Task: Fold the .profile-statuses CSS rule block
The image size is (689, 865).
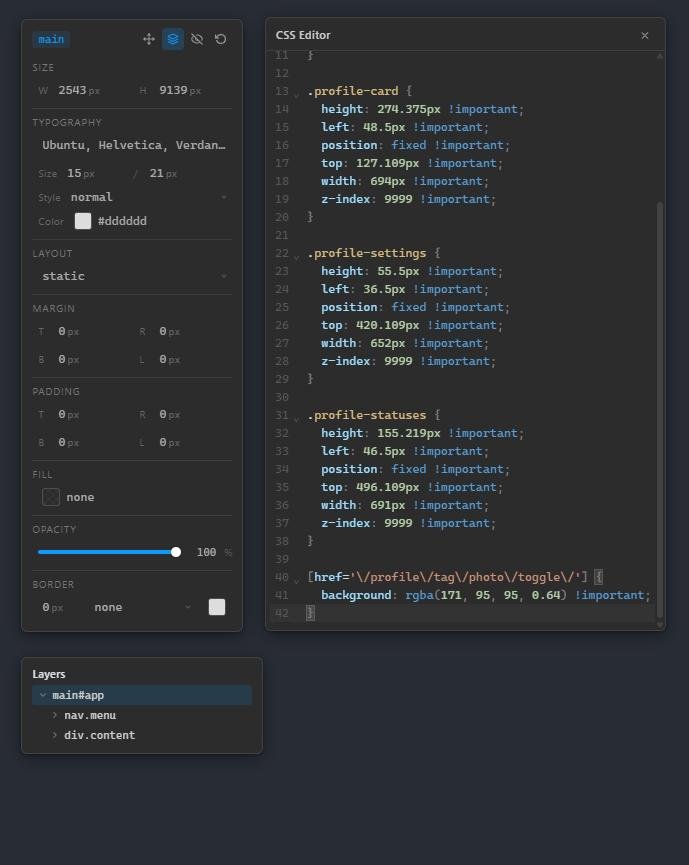Action: [297, 418]
